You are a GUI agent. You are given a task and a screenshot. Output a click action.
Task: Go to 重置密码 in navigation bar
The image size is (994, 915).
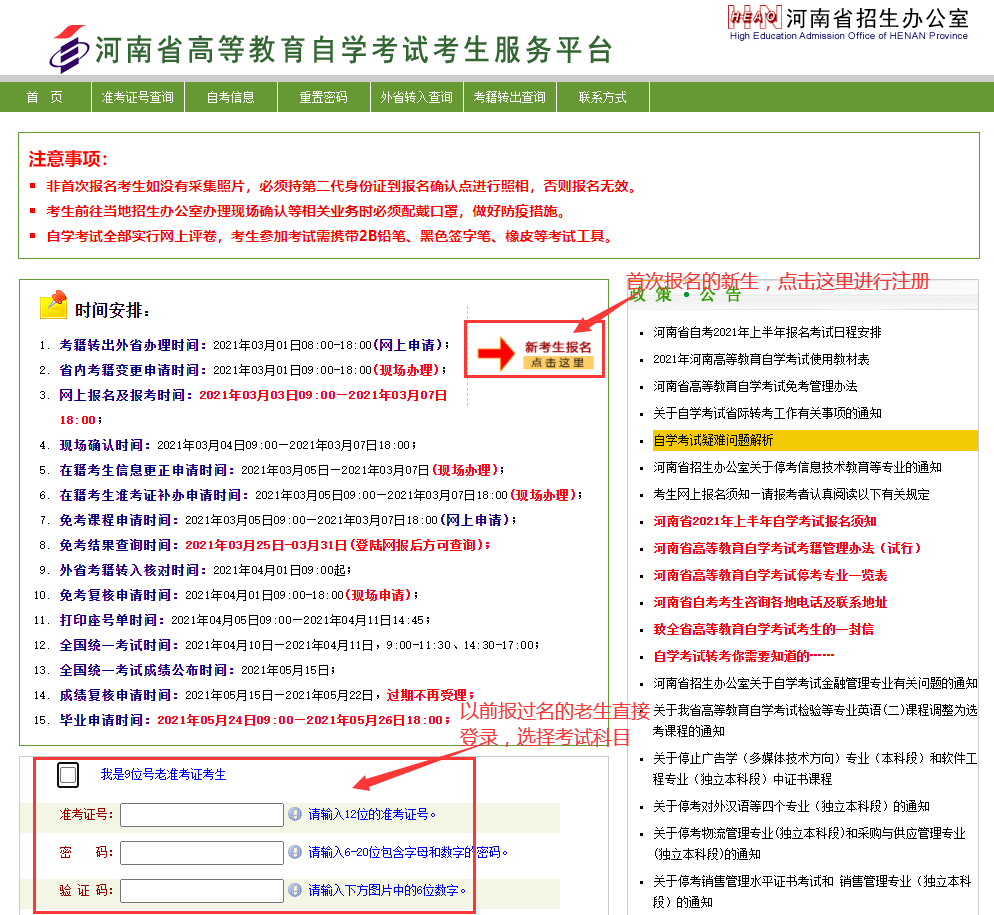323,97
